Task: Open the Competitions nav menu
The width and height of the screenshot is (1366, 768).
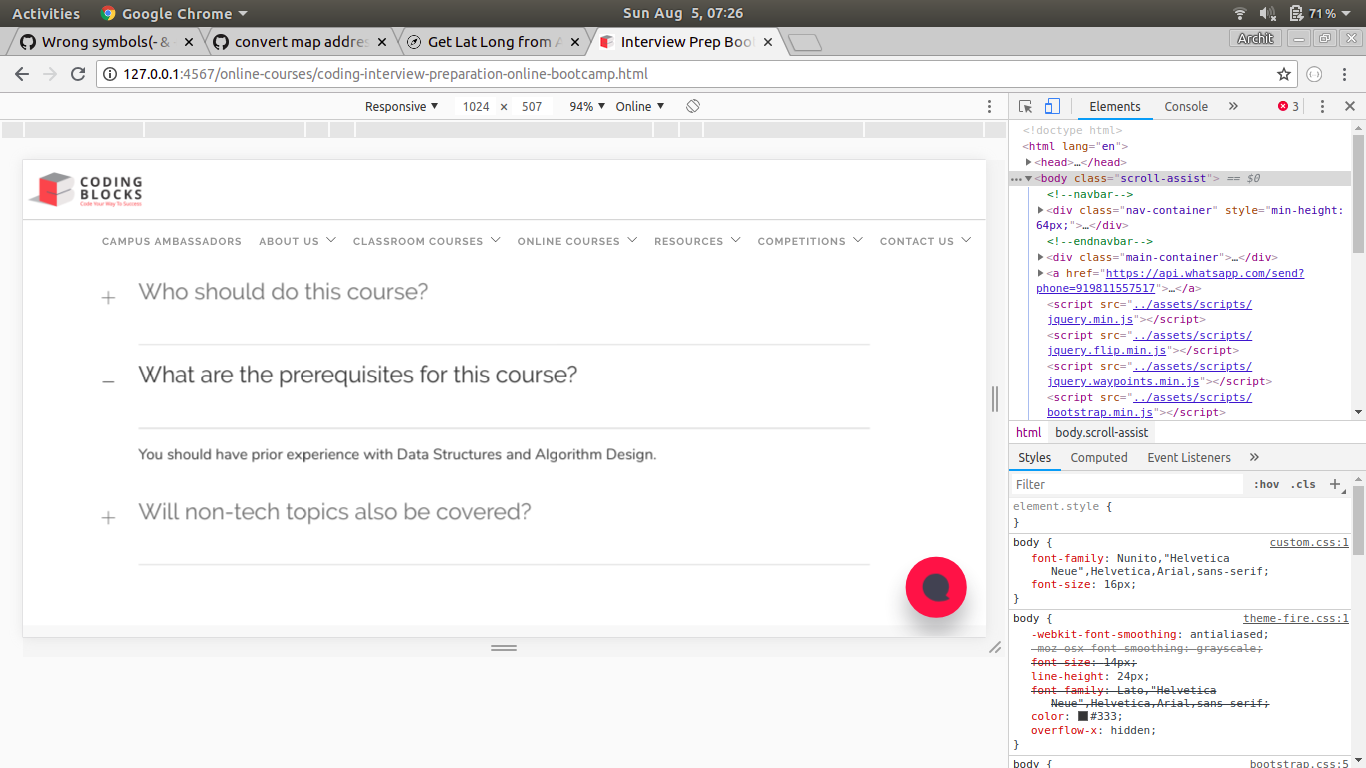Action: click(810, 241)
